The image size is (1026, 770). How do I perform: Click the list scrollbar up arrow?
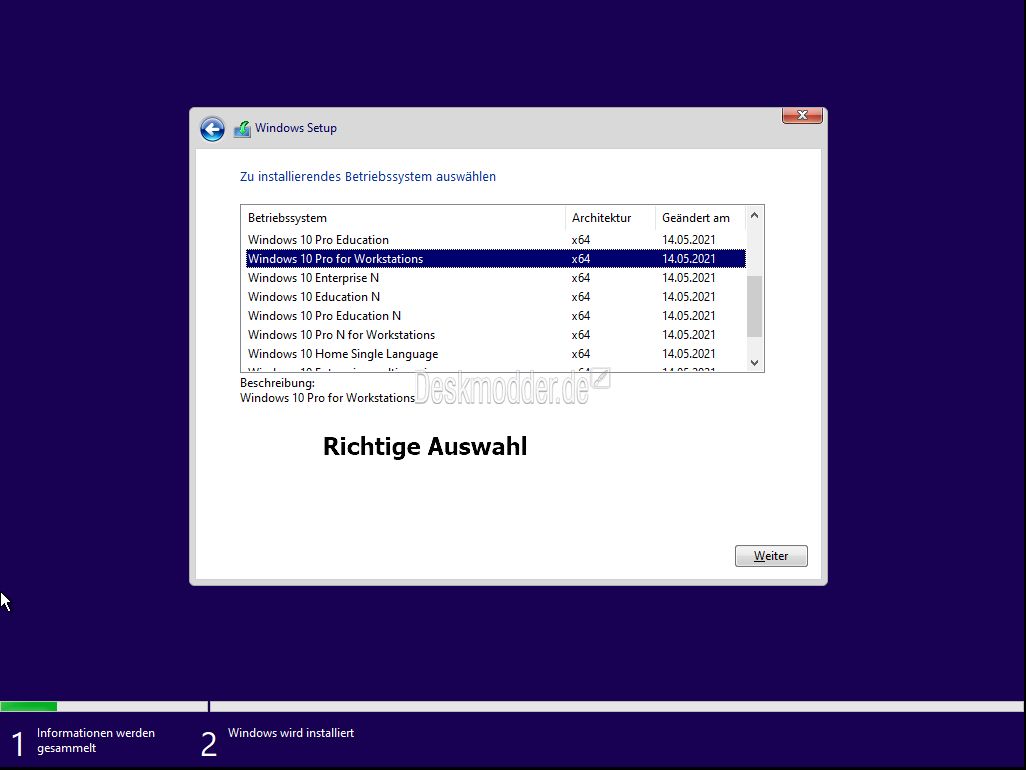click(x=754, y=215)
